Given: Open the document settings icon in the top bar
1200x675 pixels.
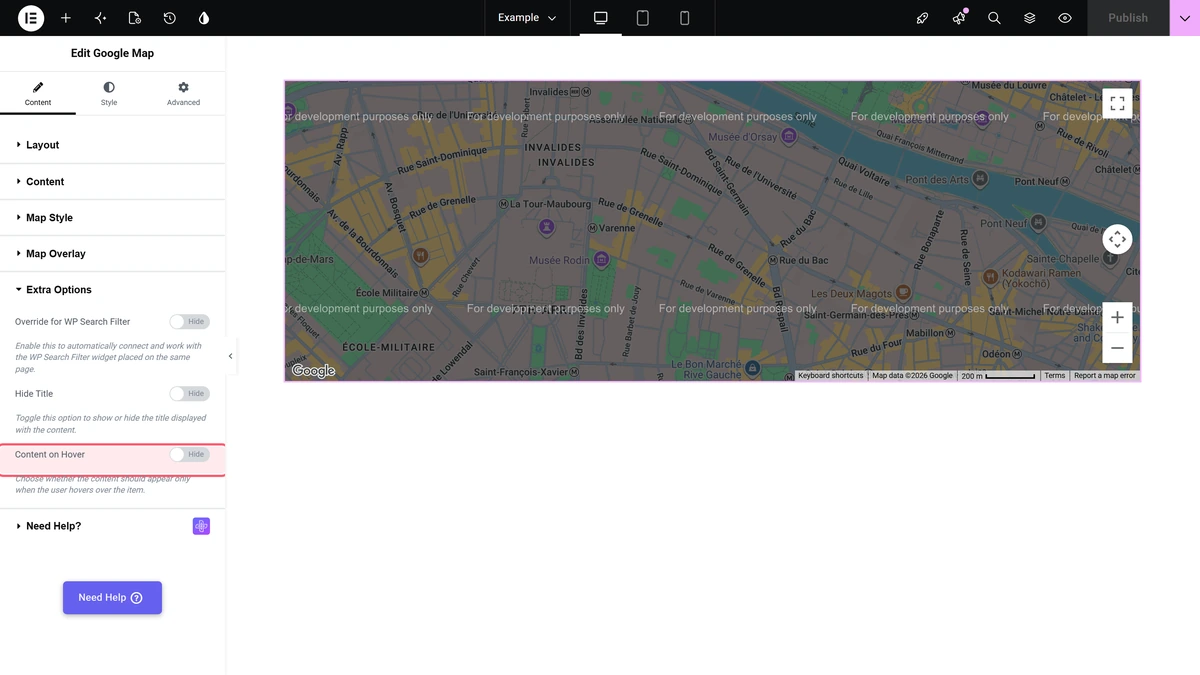Looking at the screenshot, I should pos(135,18).
